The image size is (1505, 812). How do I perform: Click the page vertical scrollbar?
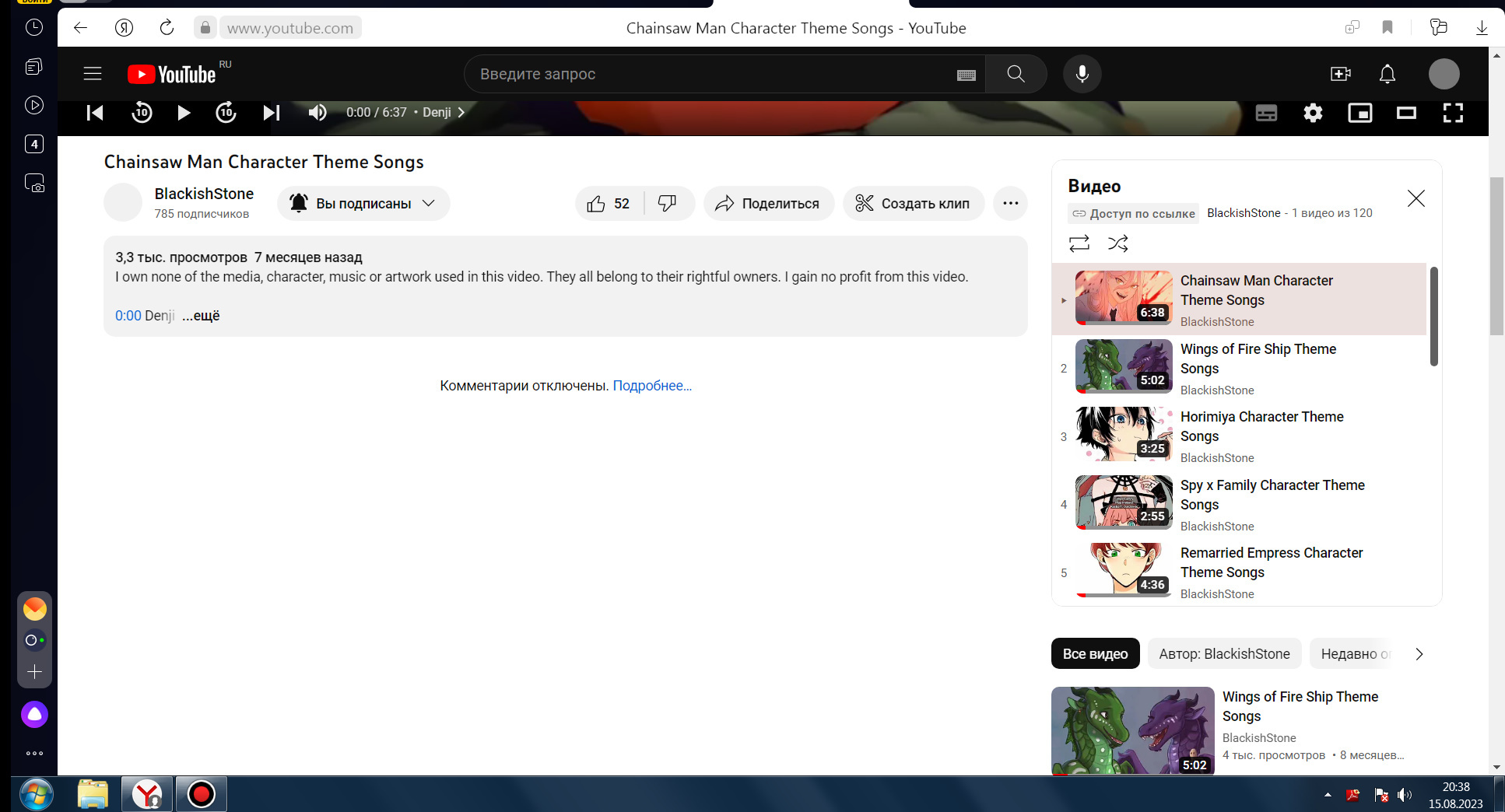point(1496,257)
